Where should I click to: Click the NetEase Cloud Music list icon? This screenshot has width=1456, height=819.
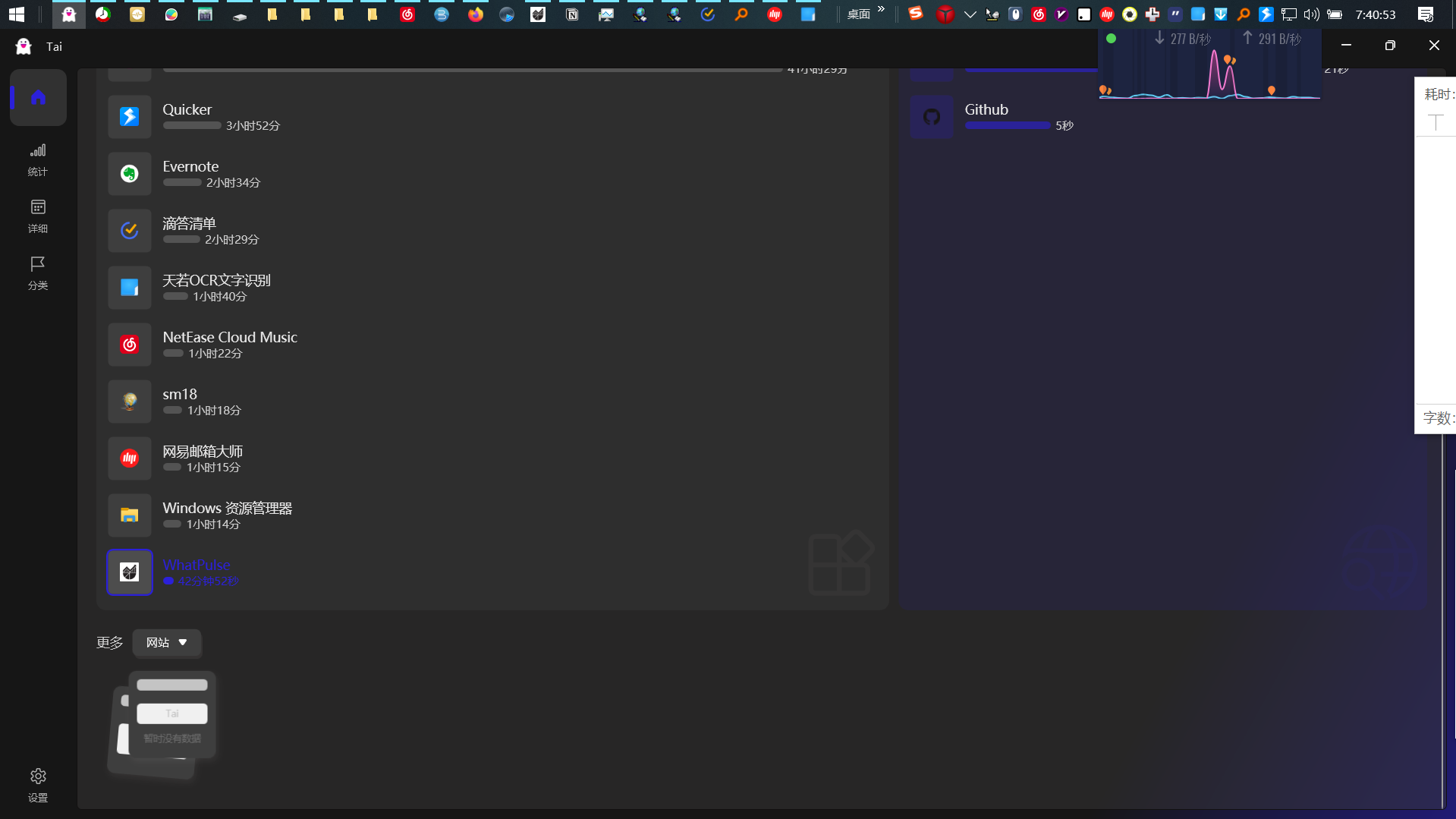[129, 345]
